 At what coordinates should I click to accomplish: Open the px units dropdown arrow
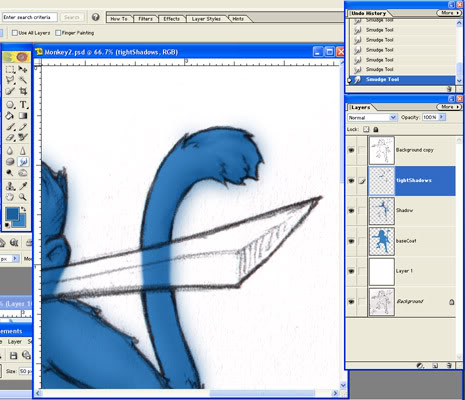(15, 258)
